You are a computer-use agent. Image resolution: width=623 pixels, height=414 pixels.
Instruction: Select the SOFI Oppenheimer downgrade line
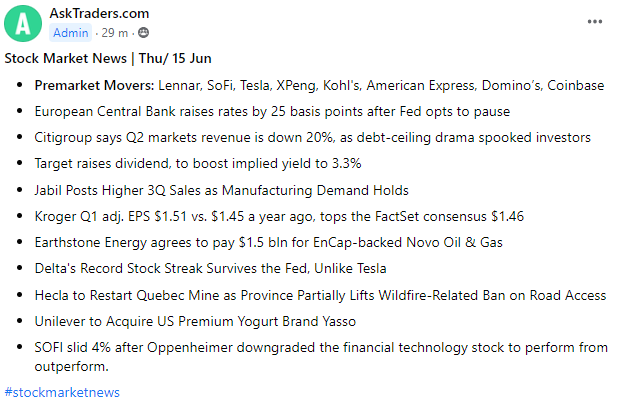[x=320, y=346]
